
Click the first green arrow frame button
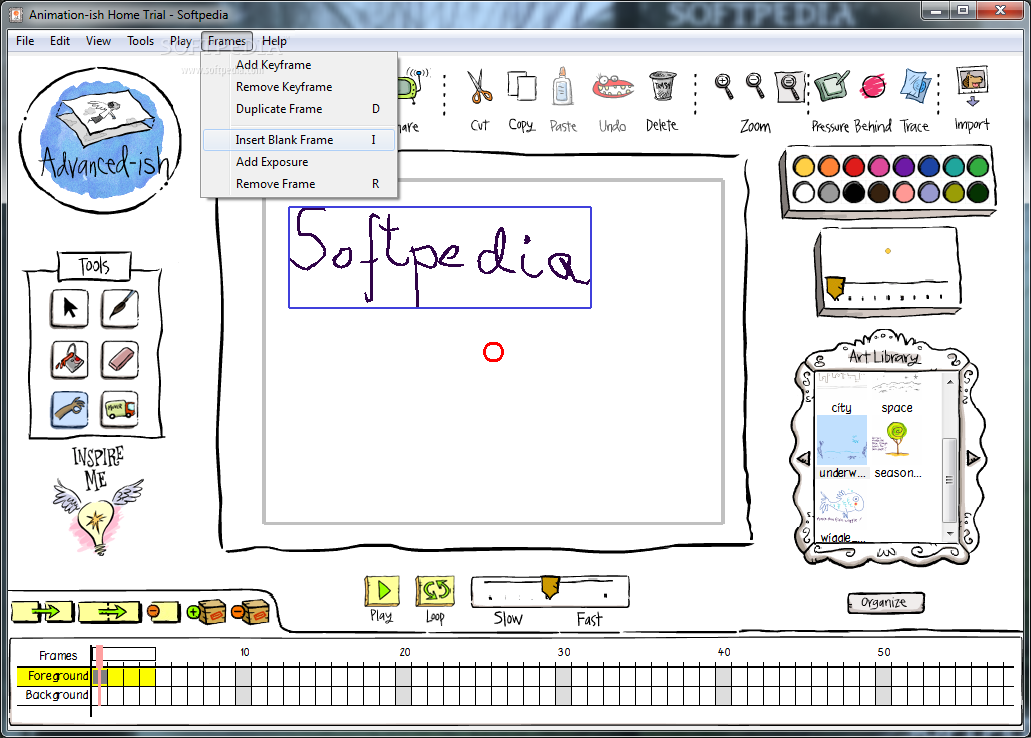(x=43, y=612)
